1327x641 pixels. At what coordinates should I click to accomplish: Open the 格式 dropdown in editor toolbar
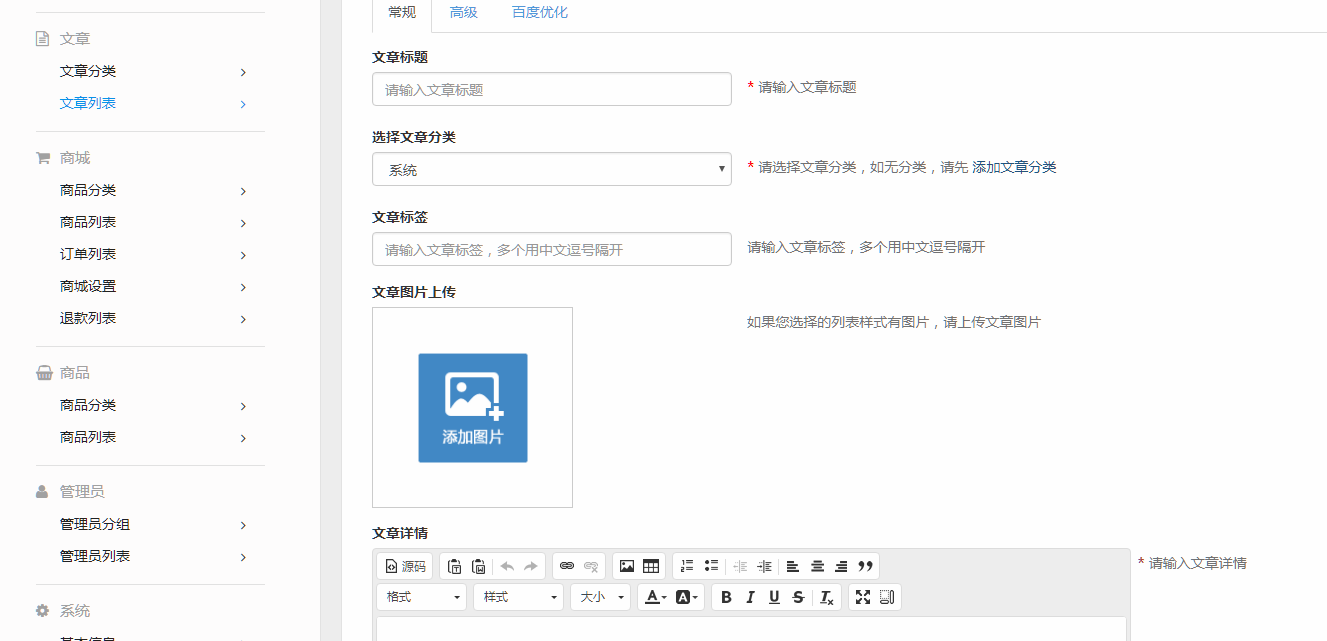point(422,597)
